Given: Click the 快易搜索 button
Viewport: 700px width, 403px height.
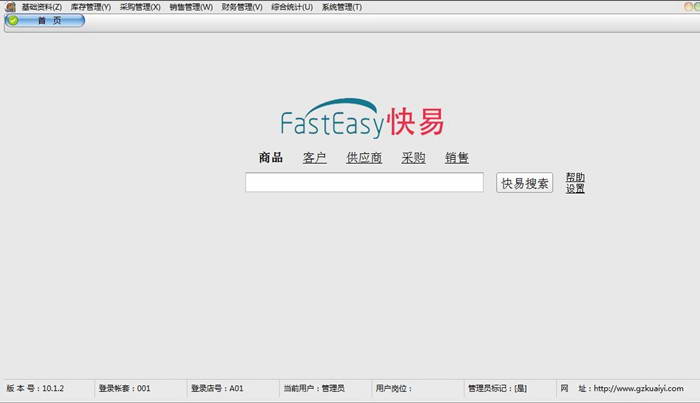Looking at the screenshot, I should [x=525, y=183].
